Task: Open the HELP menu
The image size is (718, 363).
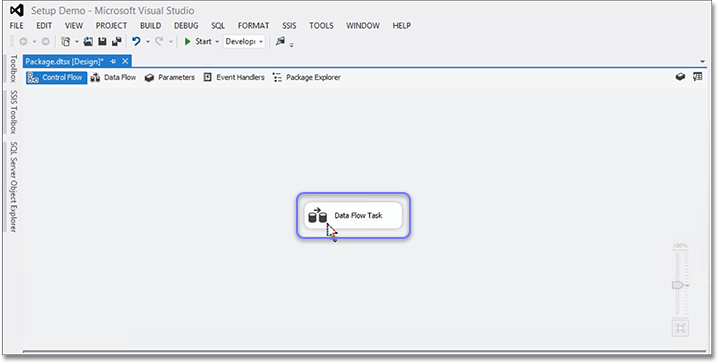Action: pos(402,26)
